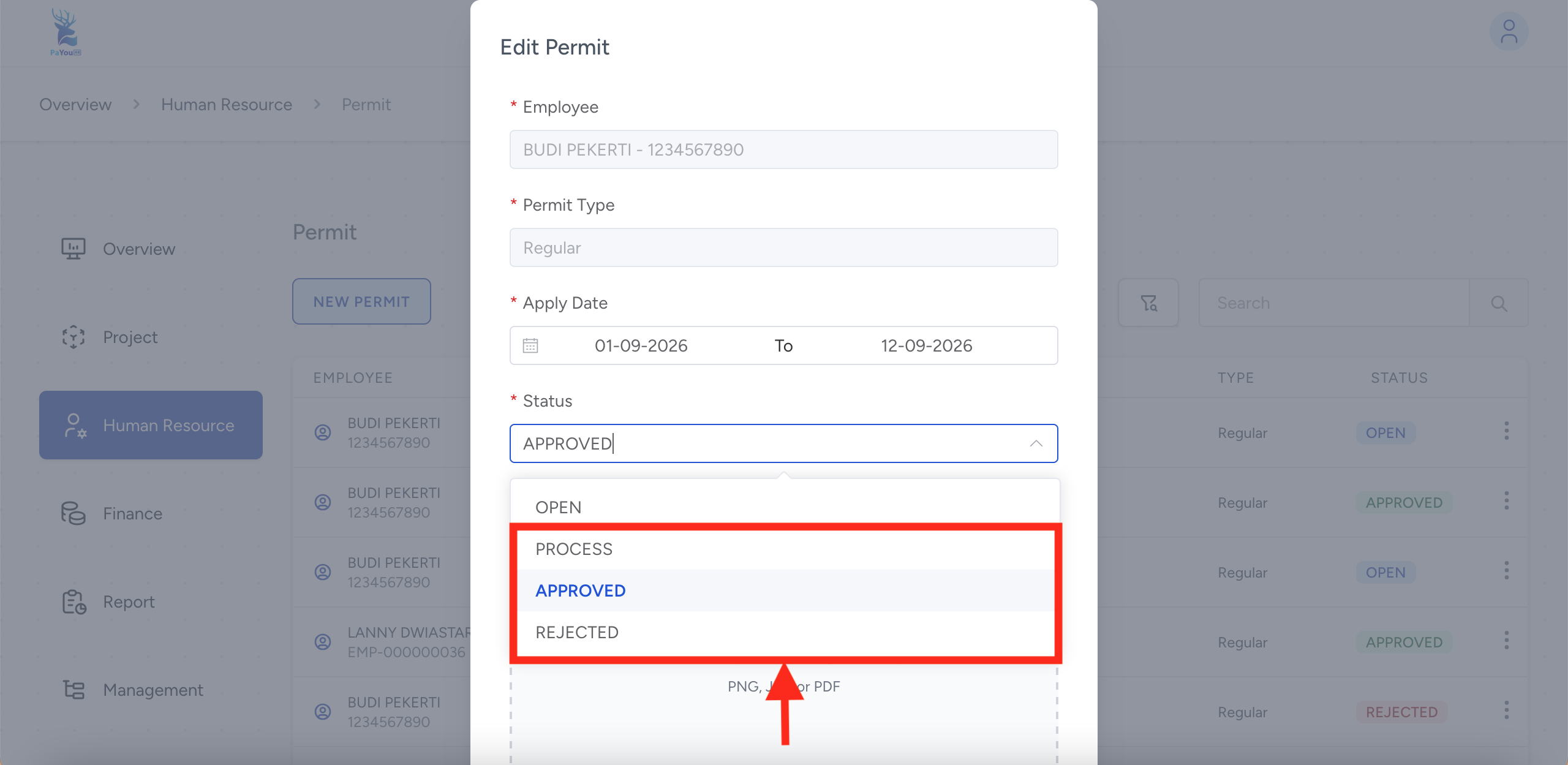
Task: Click the PaYou deer logo
Action: pos(65,32)
